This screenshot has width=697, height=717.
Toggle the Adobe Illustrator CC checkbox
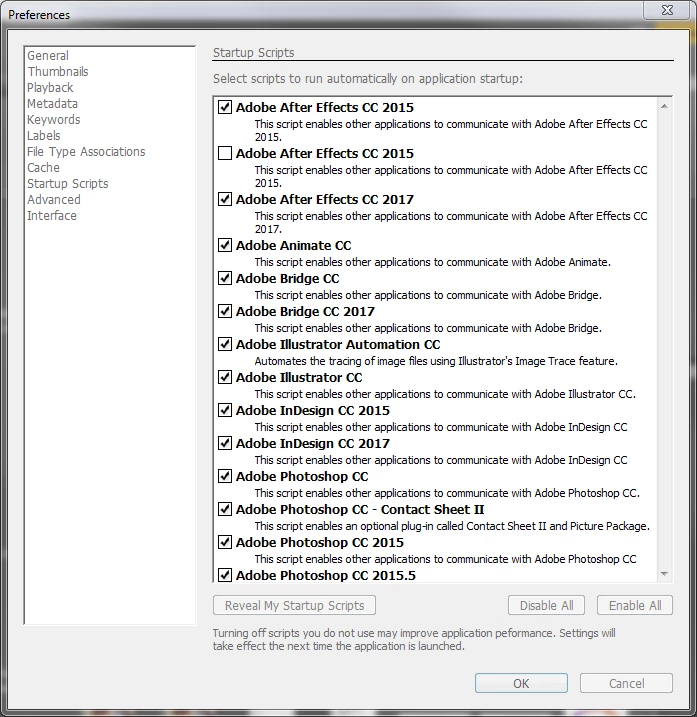(225, 377)
